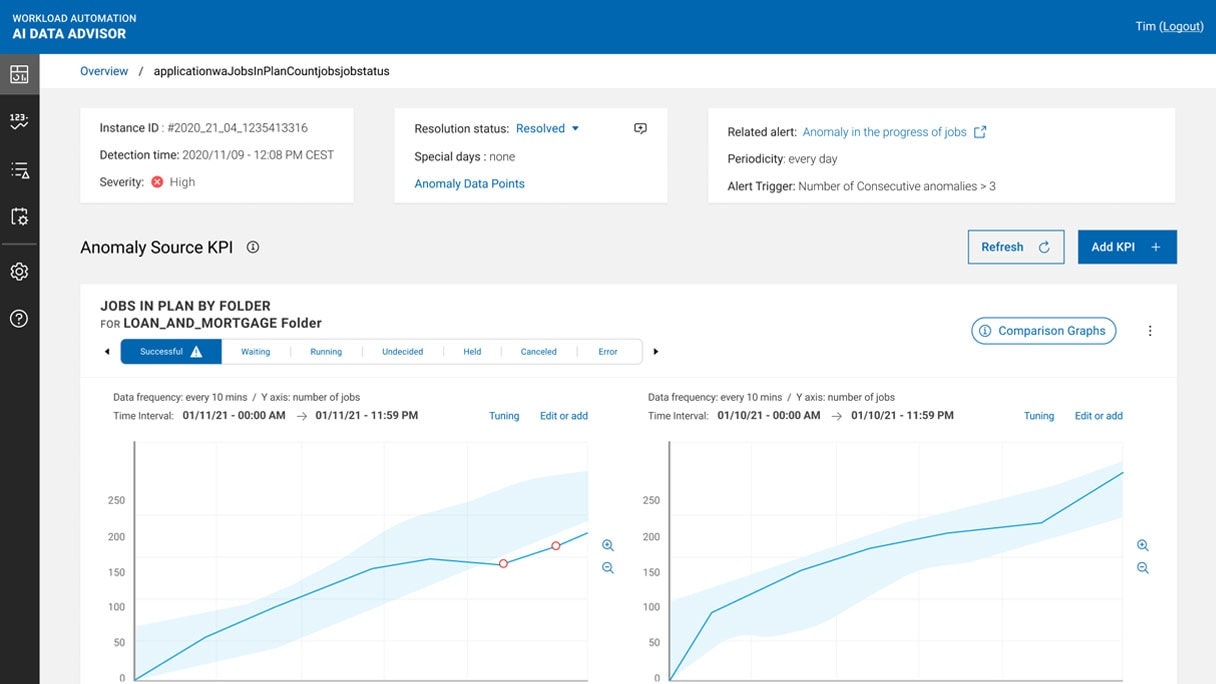
Task: Click the comment icon next to Resolution status
Action: [x=639, y=128]
